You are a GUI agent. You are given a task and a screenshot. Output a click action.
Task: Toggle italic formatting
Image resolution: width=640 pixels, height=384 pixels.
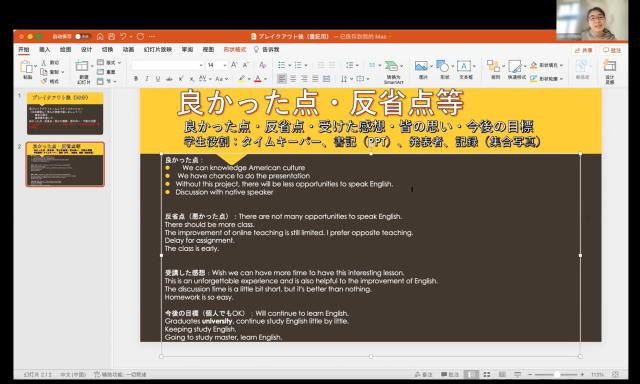pyautogui.click(x=147, y=79)
